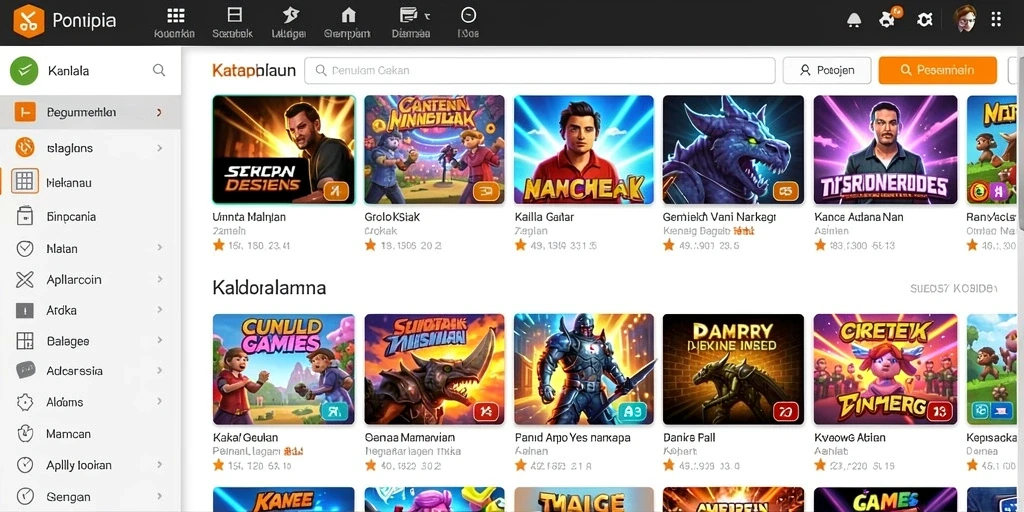
Task: Click the circular clock icon in top bar
Action: pos(468,16)
